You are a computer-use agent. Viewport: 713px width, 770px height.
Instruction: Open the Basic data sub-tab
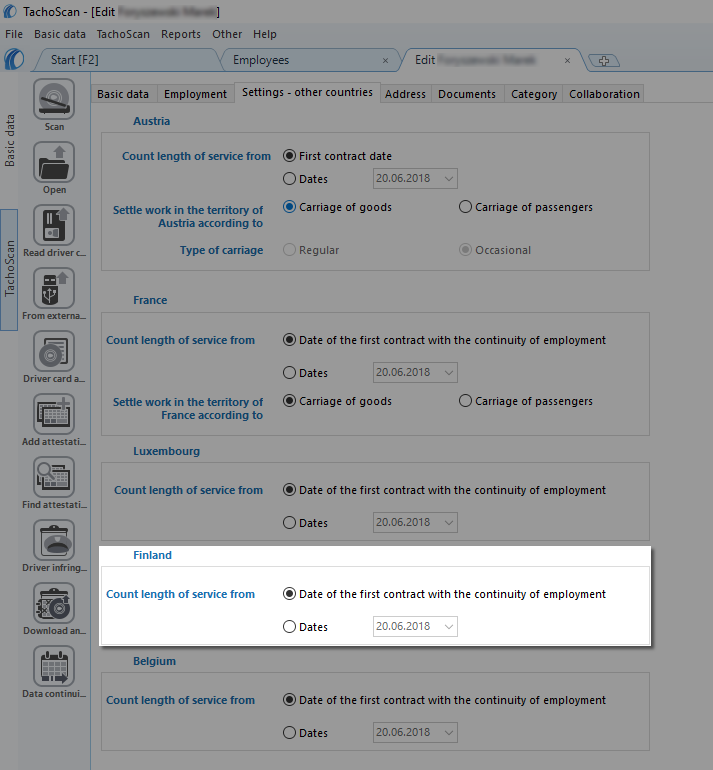[x=123, y=94]
